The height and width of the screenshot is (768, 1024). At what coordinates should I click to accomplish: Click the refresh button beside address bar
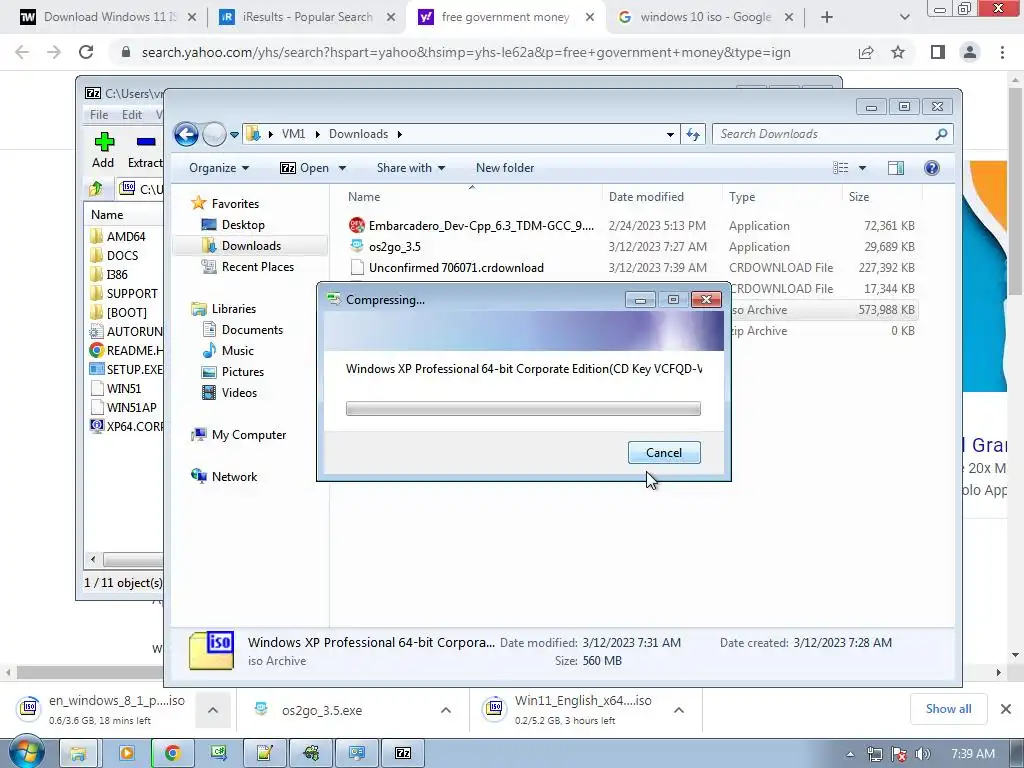693,135
